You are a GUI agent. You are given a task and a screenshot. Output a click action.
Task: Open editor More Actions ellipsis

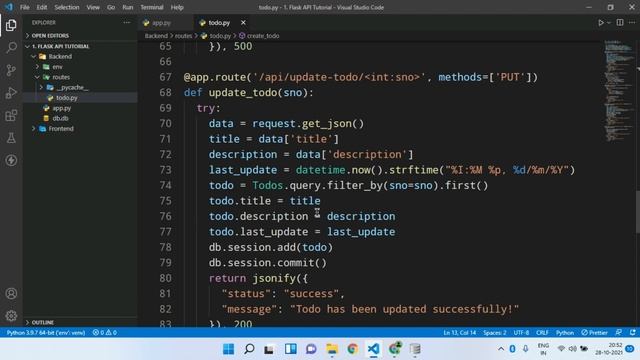click(x=632, y=23)
